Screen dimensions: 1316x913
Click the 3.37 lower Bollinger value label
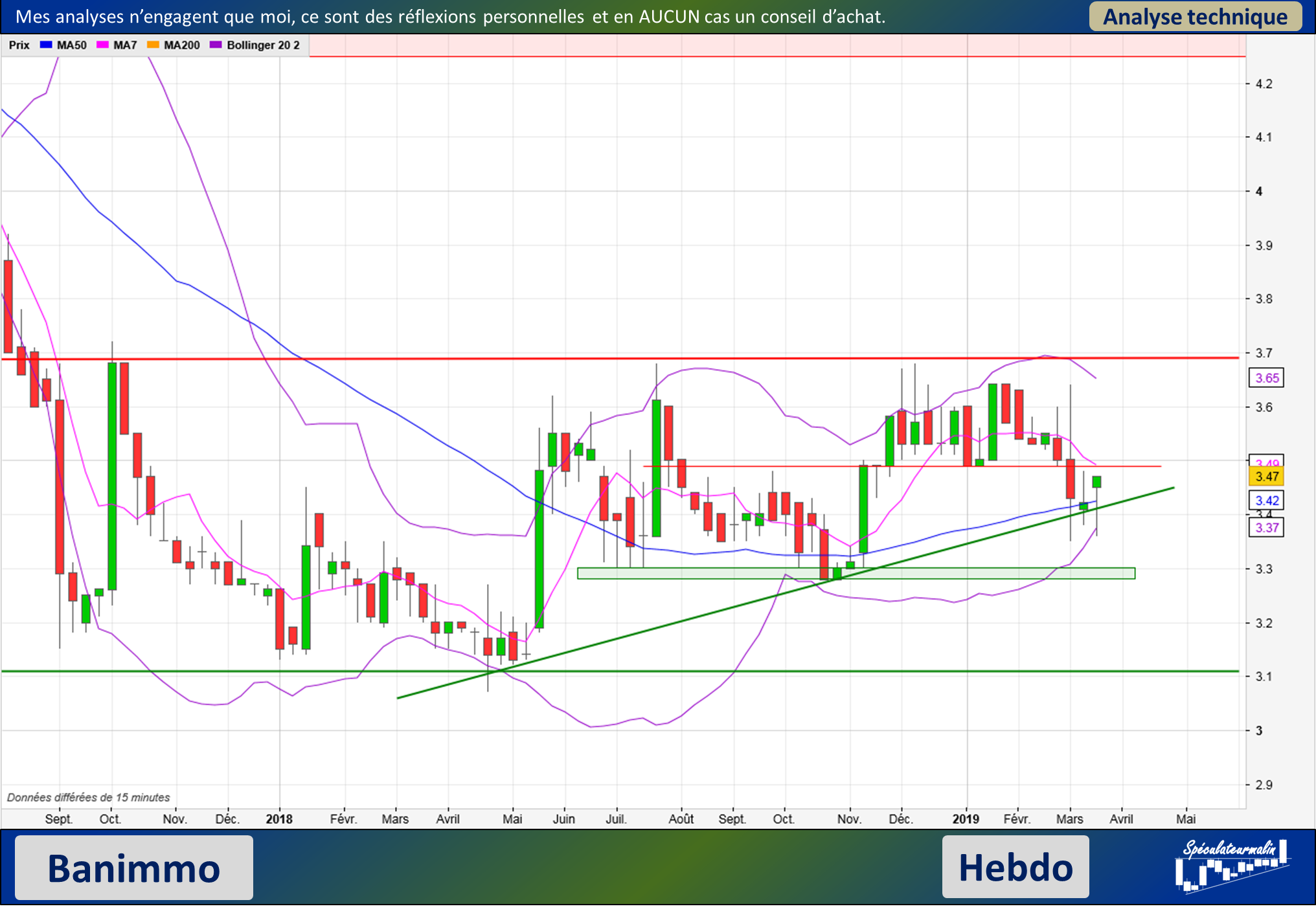point(1266,528)
